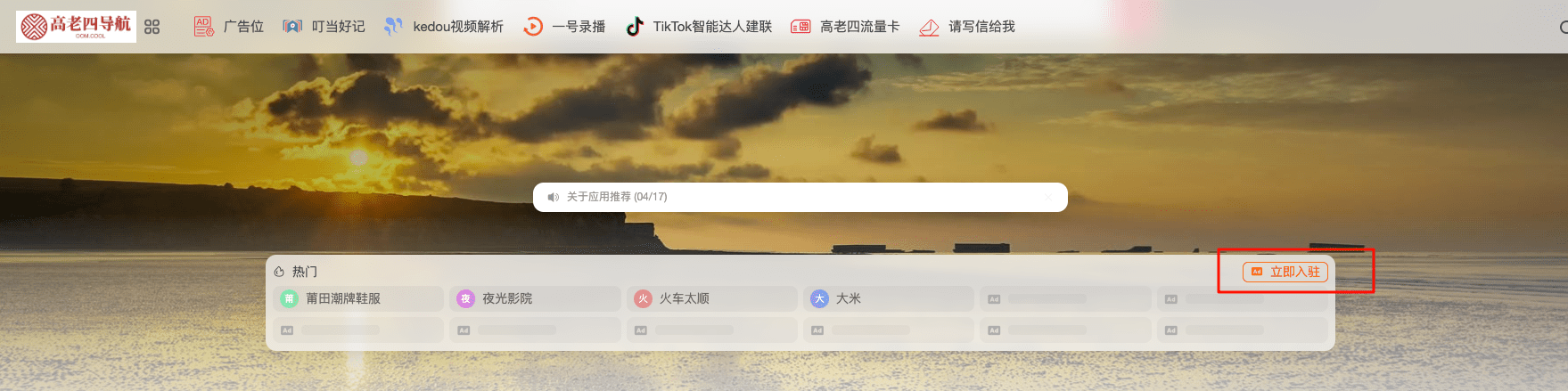This screenshot has width=1568, height=391.
Task: Click the 关于应用推荐 announcement bar
Action: coord(800,197)
